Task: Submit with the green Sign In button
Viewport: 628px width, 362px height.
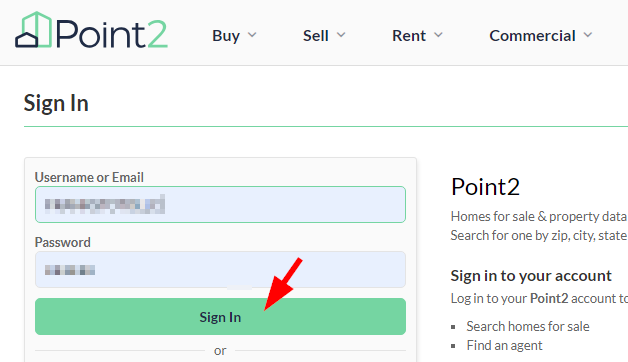Action: pyautogui.click(x=220, y=316)
